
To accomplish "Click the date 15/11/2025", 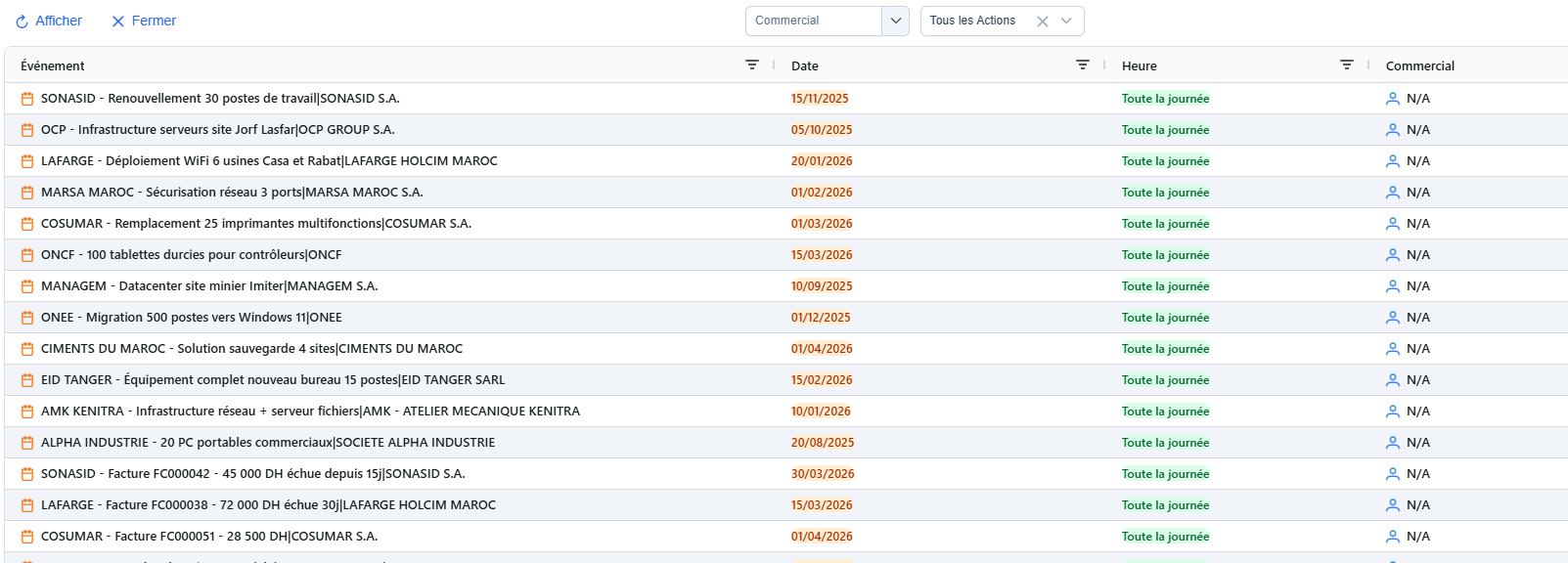I will coord(820,99).
